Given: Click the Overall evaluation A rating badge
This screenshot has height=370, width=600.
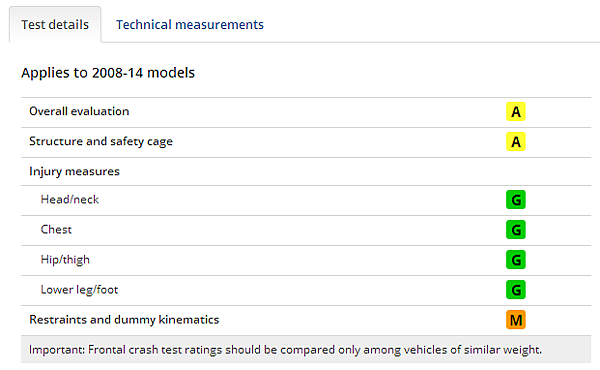Looking at the screenshot, I should tap(515, 112).
